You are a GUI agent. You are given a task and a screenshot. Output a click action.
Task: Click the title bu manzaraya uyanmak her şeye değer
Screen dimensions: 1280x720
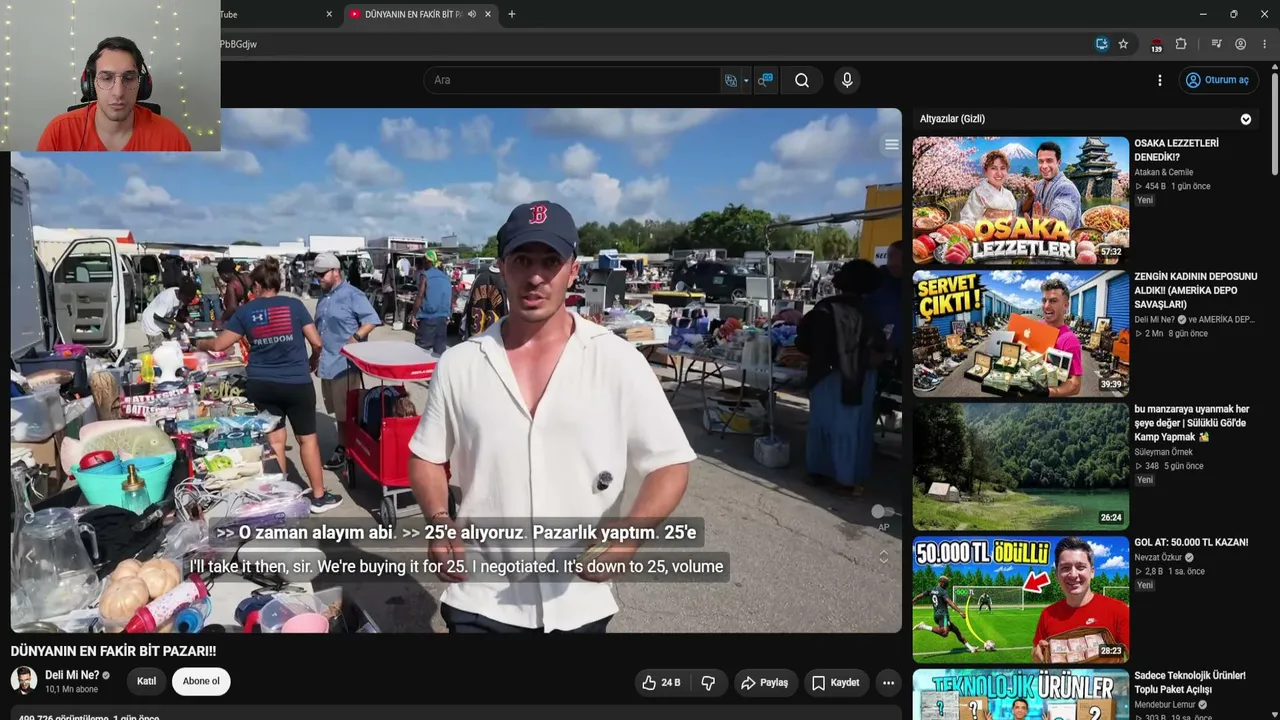coord(1191,423)
